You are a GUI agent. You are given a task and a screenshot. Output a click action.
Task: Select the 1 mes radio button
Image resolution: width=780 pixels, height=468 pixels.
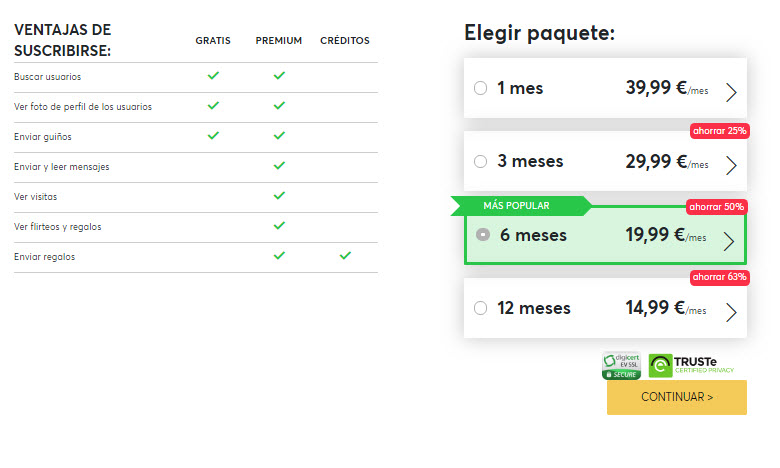pos(481,88)
